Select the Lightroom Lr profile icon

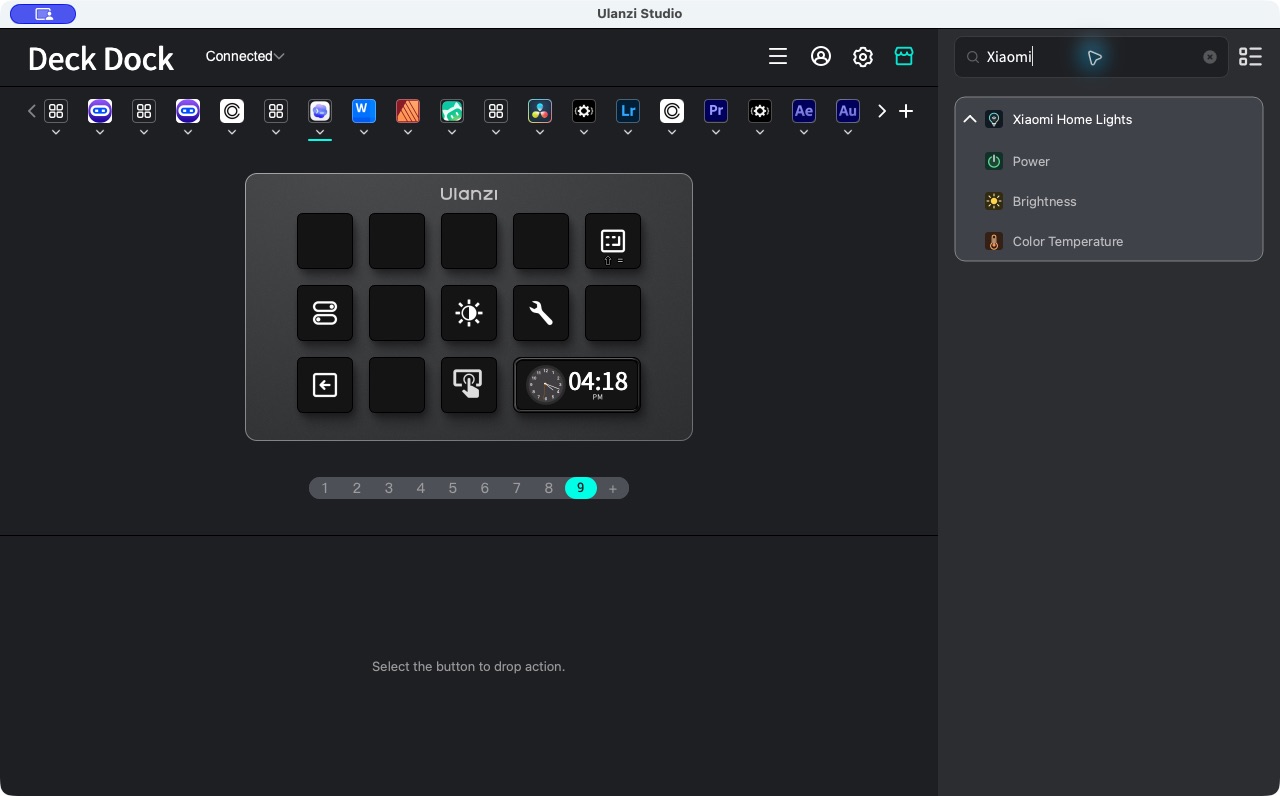628,110
